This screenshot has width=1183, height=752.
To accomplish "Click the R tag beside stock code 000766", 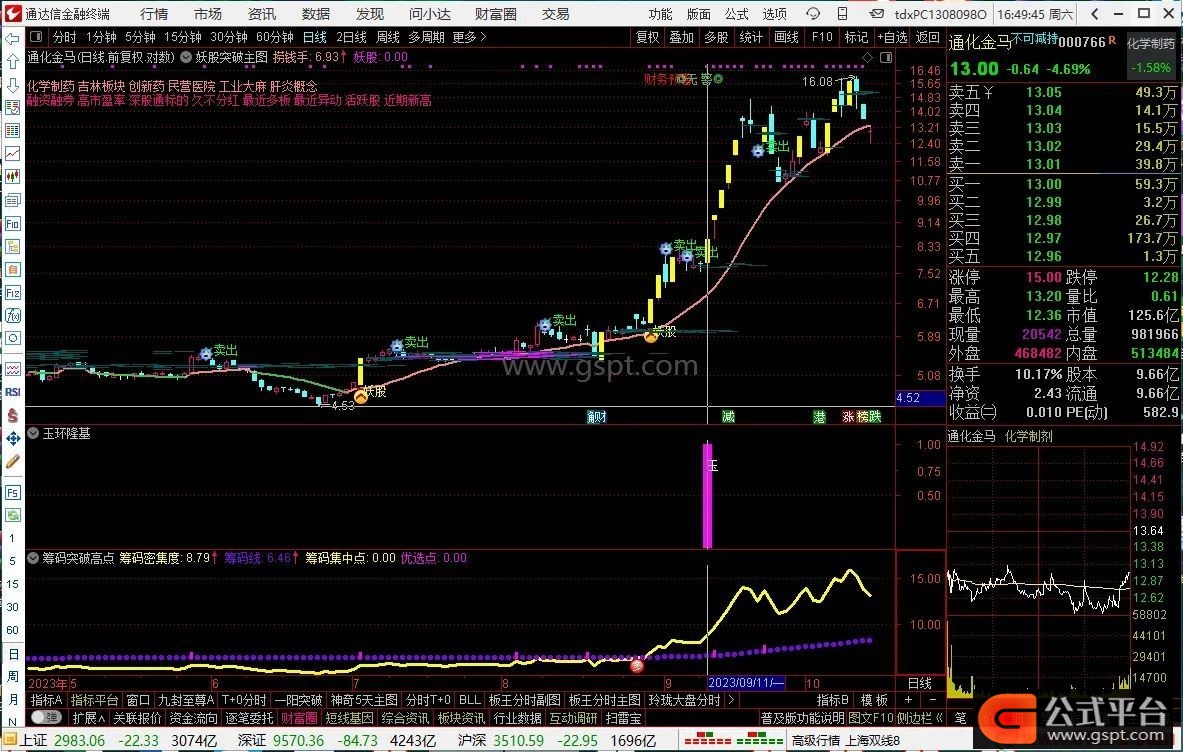I will click(x=1112, y=40).
